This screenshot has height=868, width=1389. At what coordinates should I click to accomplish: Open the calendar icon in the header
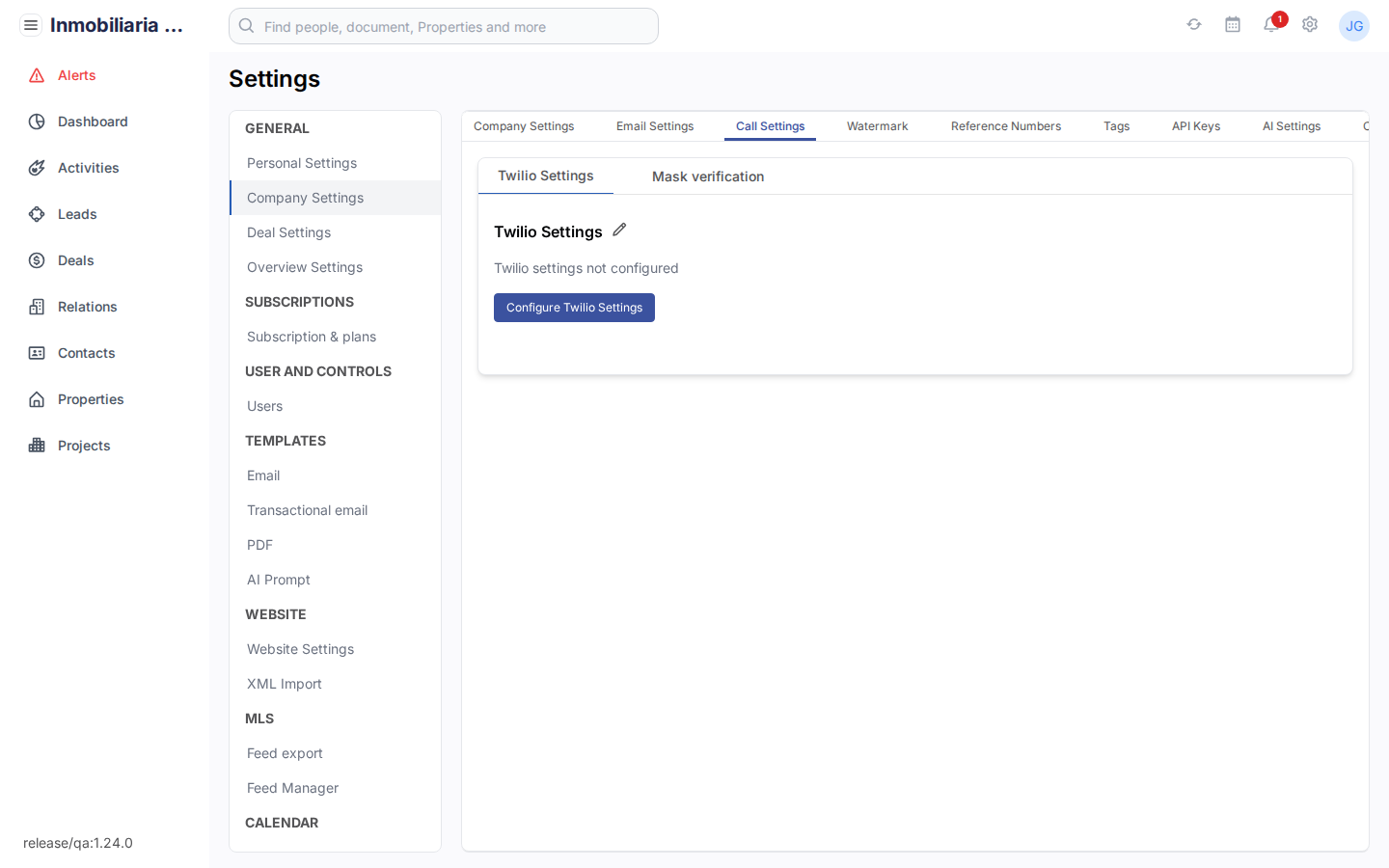point(1233,25)
